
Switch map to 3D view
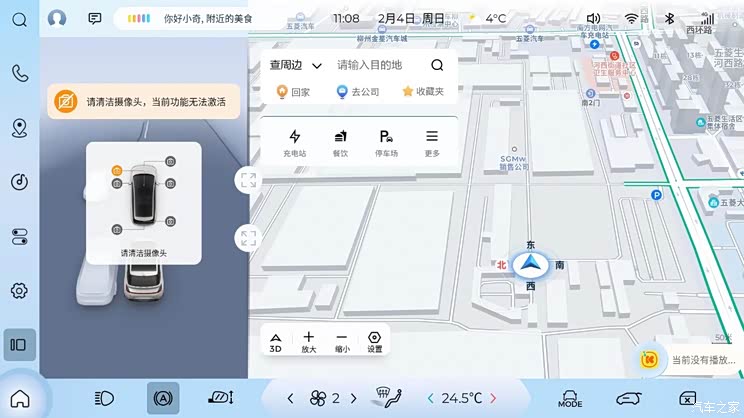(275, 342)
